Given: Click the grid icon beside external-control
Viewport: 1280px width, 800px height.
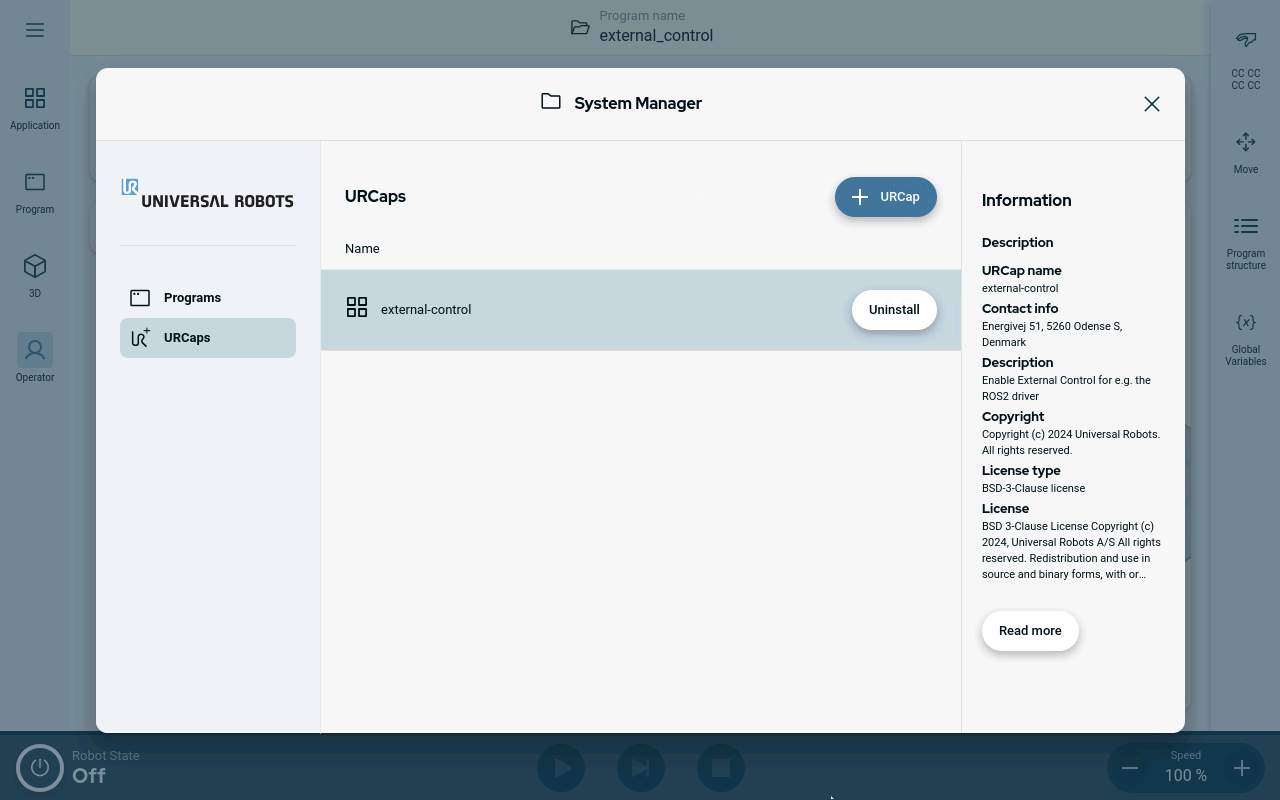Looking at the screenshot, I should 357,307.
